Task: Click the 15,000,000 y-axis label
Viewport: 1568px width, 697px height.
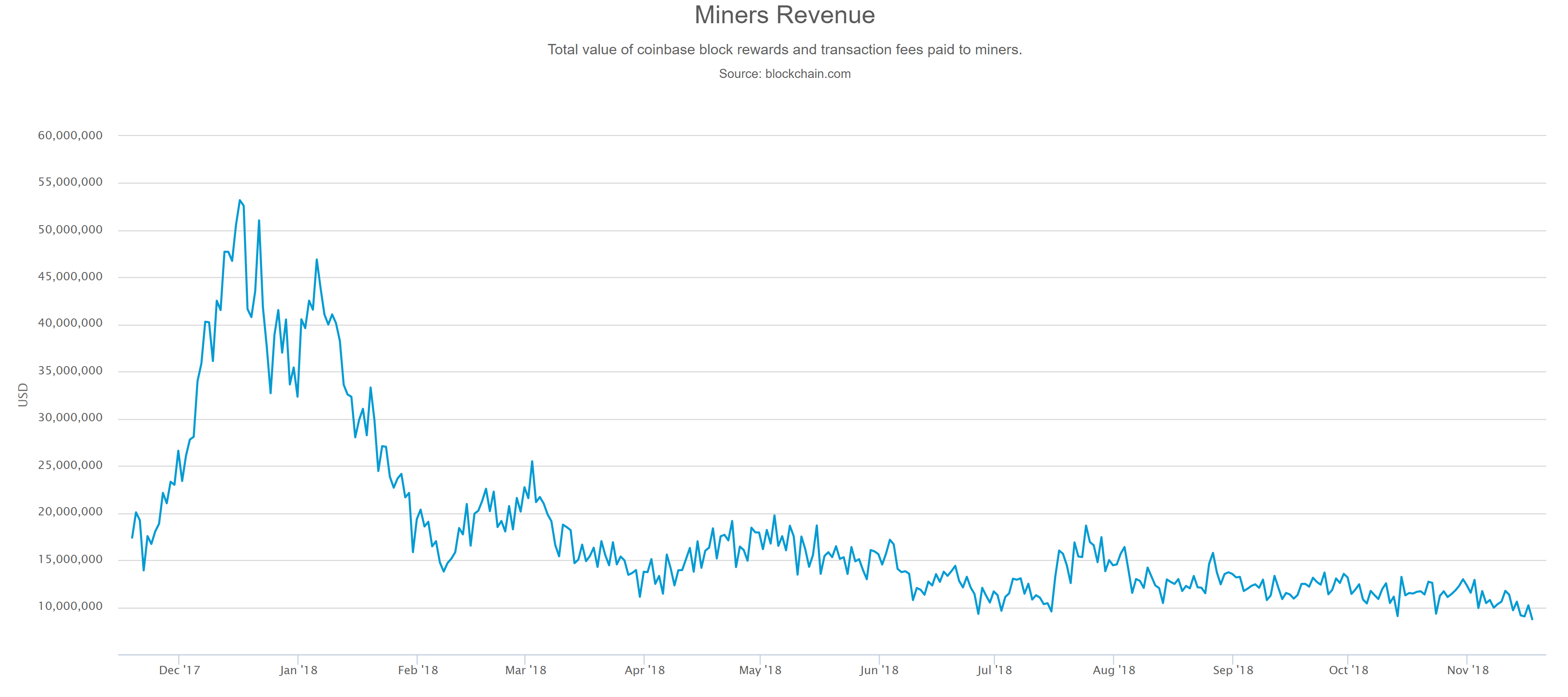Action: click(70, 559)
